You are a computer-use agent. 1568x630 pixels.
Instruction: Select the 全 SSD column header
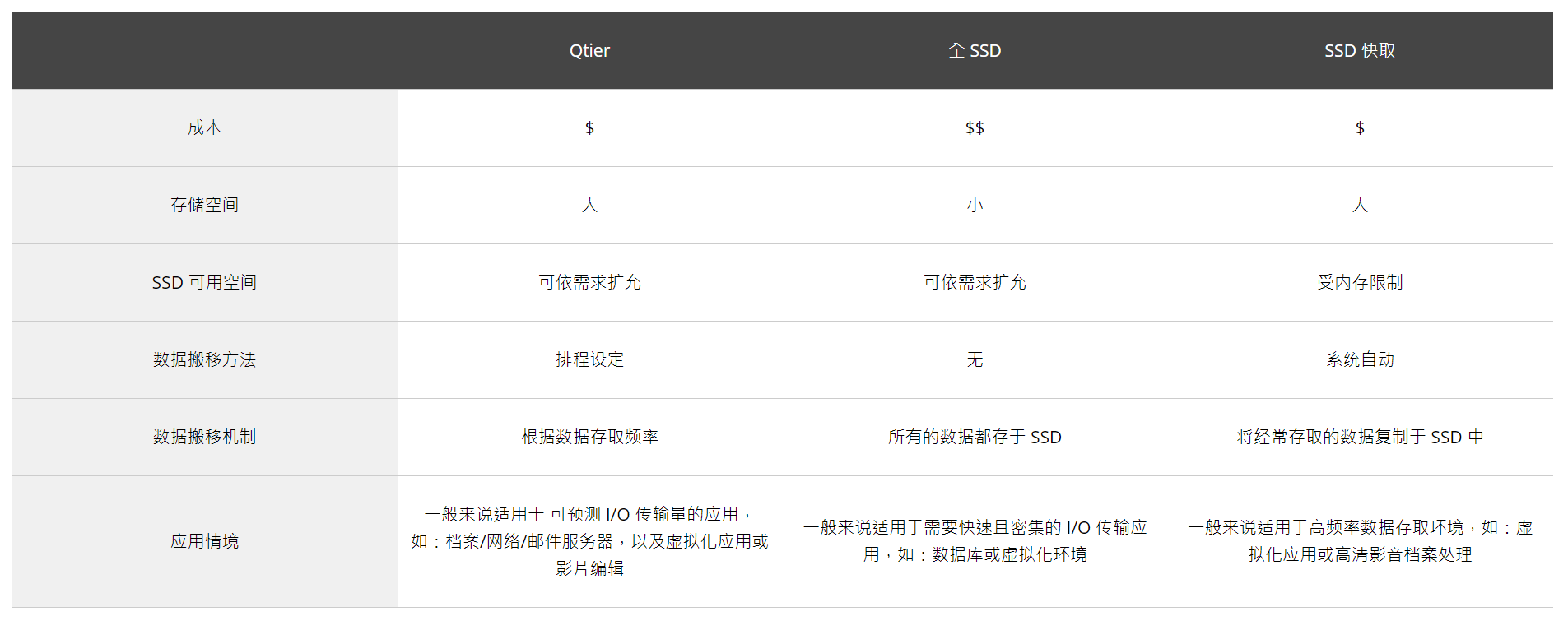pos(975,50)
